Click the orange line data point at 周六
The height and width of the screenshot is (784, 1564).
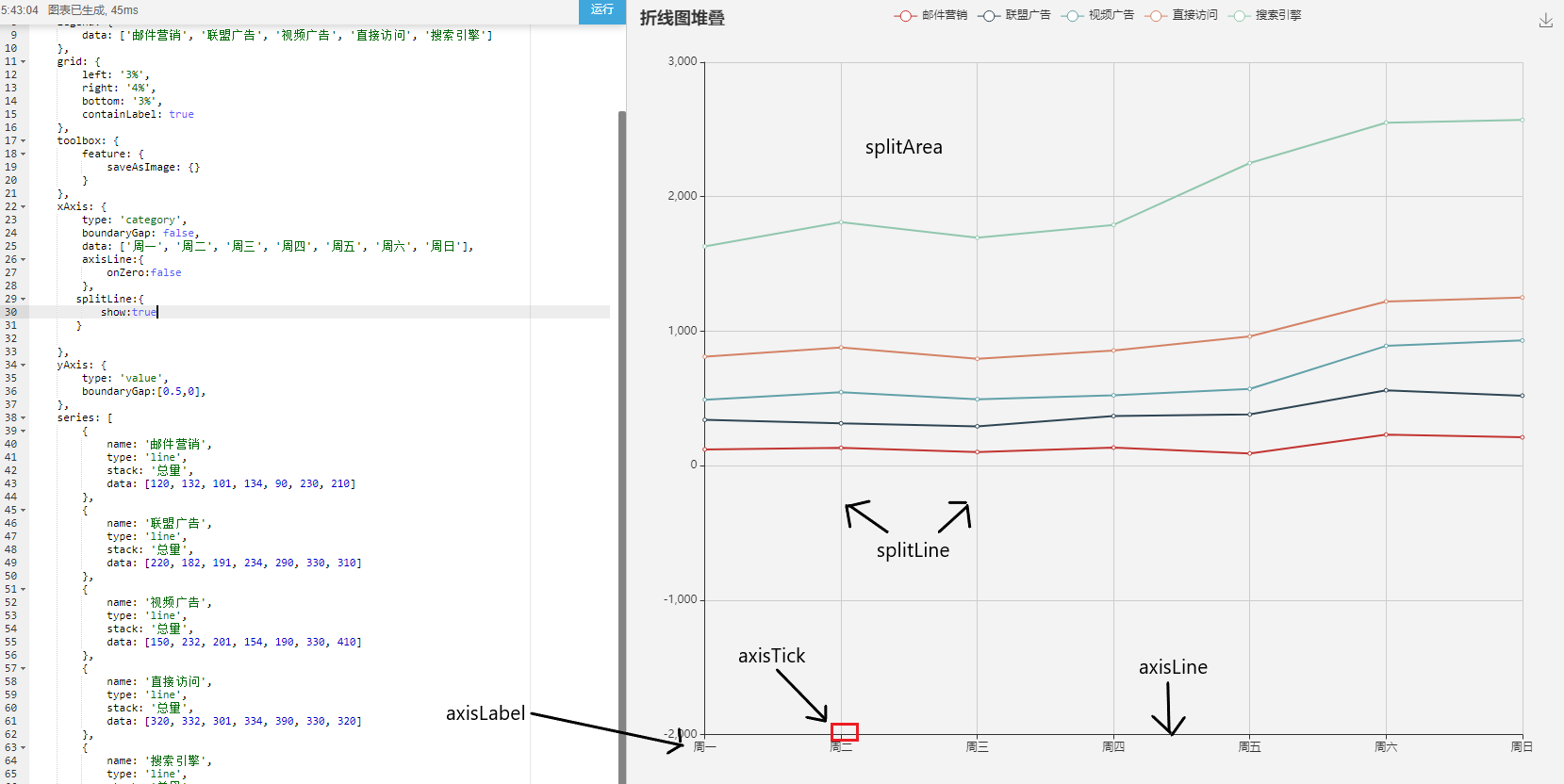click(1386, 302)
